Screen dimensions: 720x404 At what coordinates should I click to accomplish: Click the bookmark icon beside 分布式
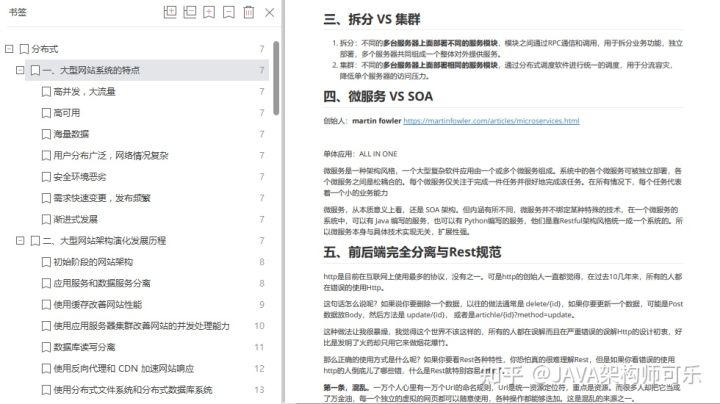(x=24, y=49)
